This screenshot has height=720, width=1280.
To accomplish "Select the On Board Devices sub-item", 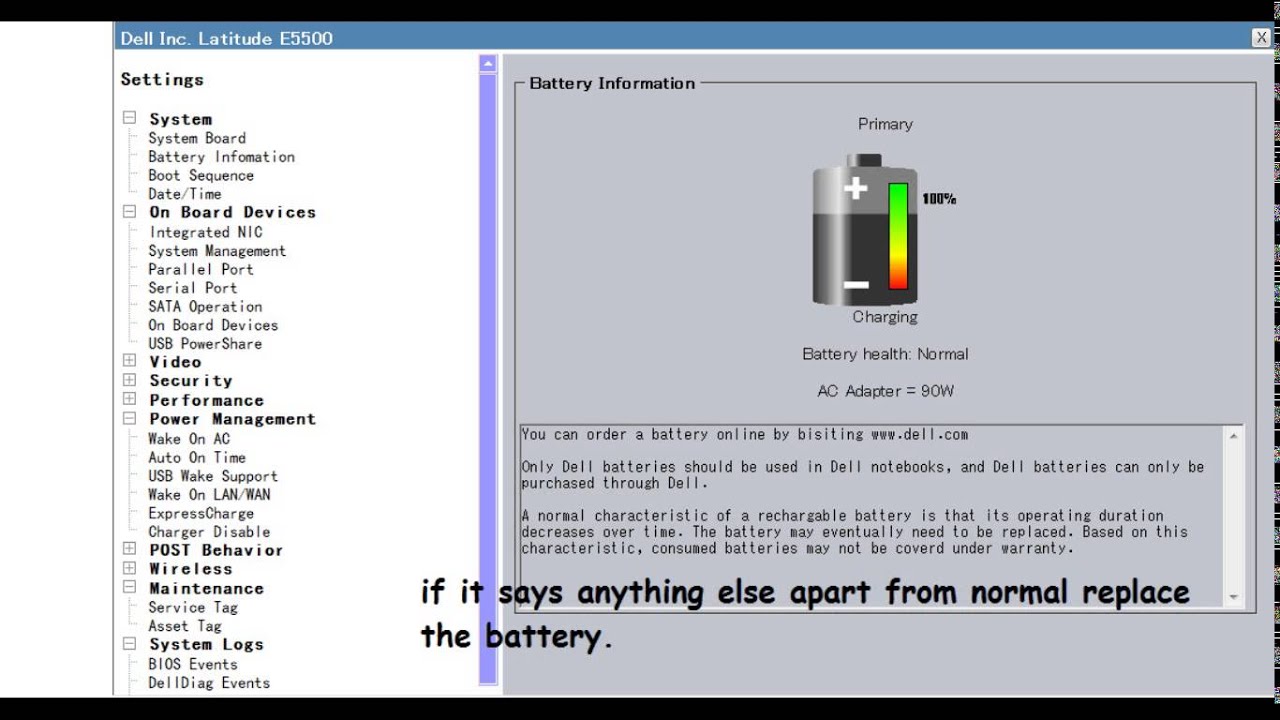I will pos(213,325).
